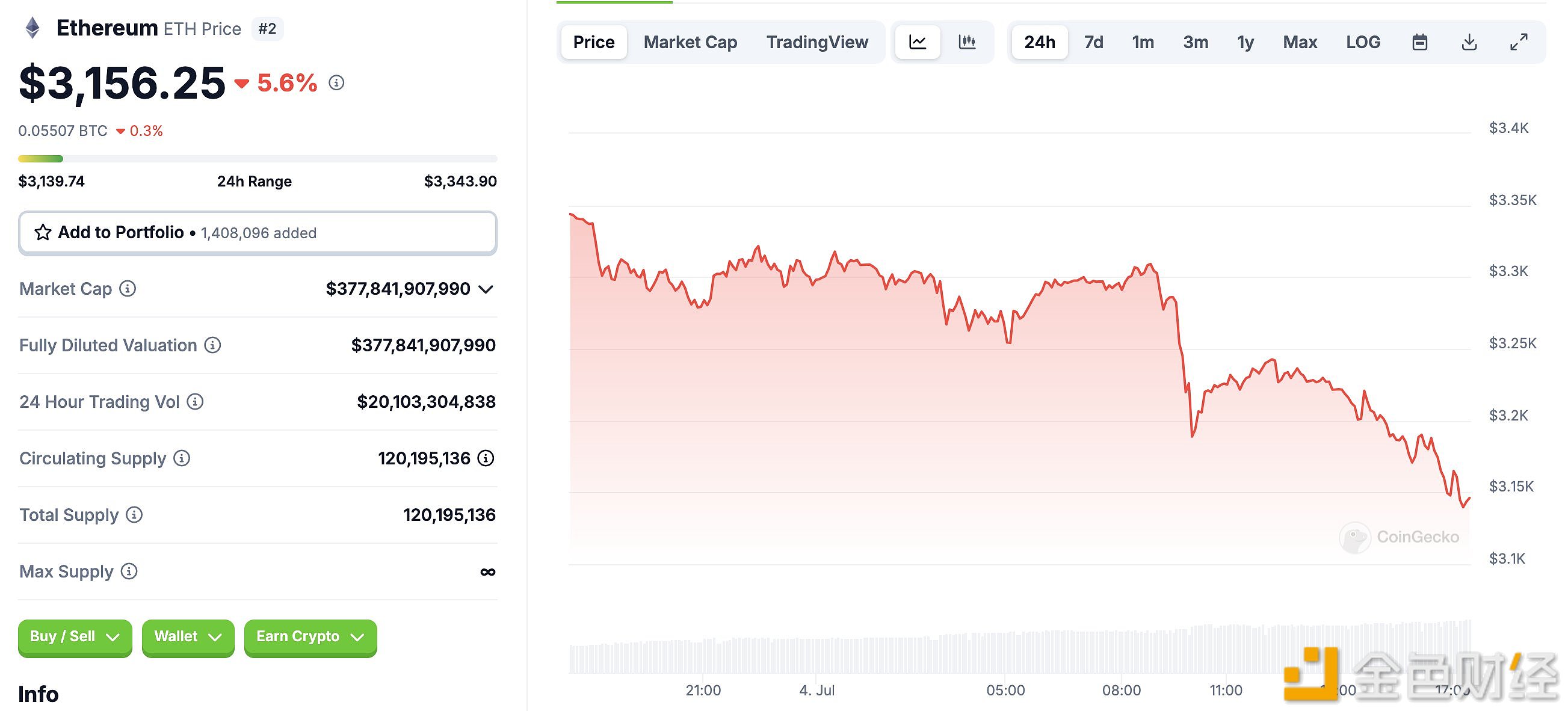The width and height of the screenshot is (1568, 711).
Task: Switch to the TradingView tab
Action: 816,42
